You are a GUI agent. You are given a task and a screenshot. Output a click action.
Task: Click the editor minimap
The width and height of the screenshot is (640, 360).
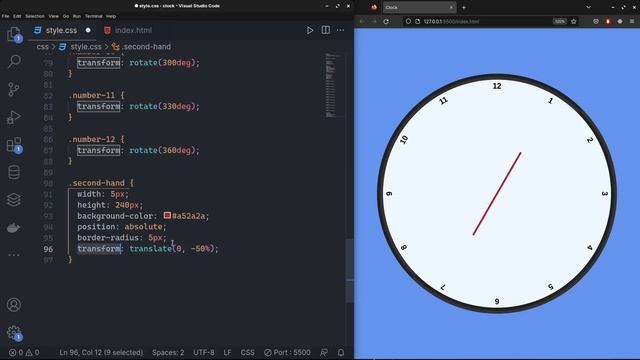pyautogui.click(x=334, y=85)
